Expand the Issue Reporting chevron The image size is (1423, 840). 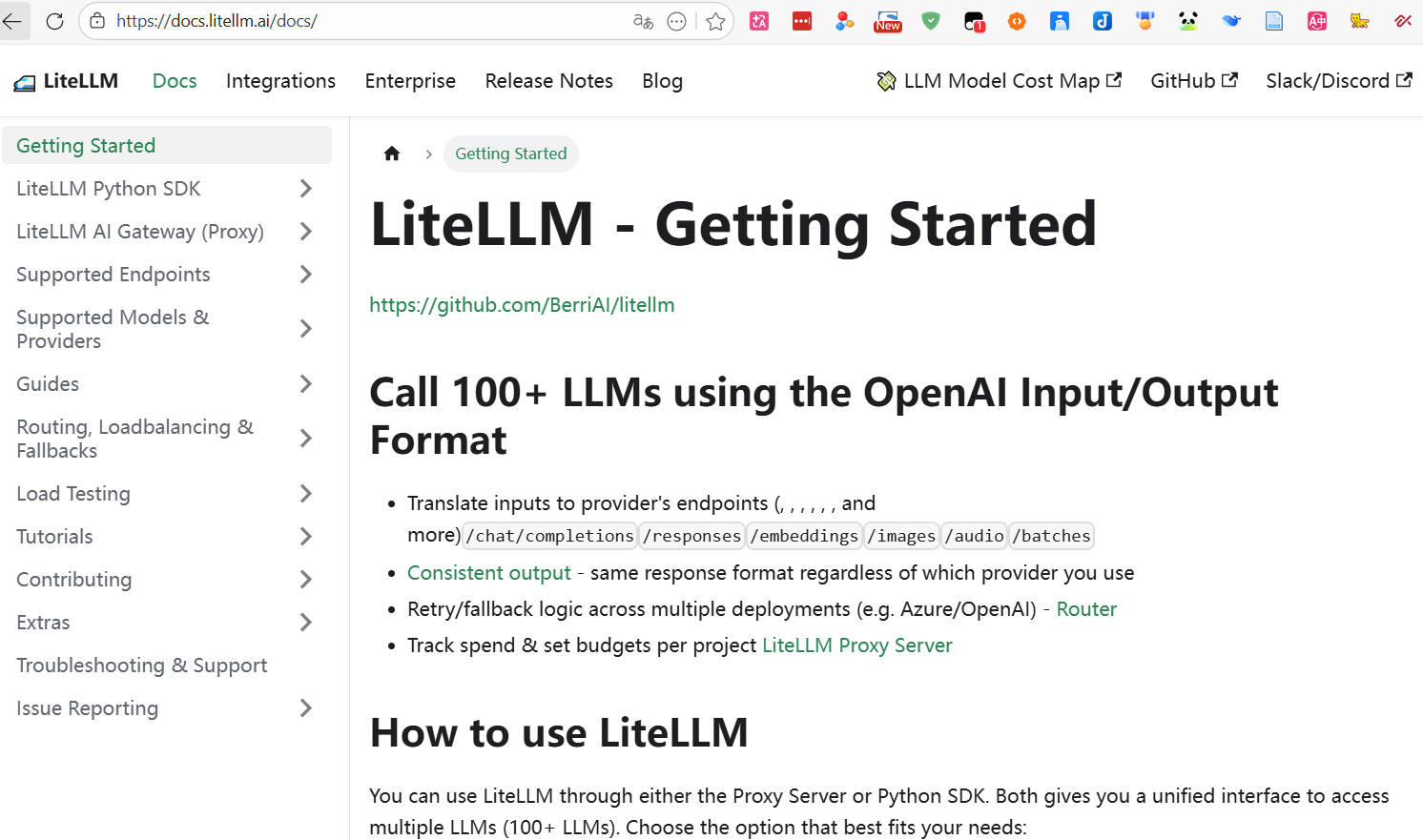305,708
